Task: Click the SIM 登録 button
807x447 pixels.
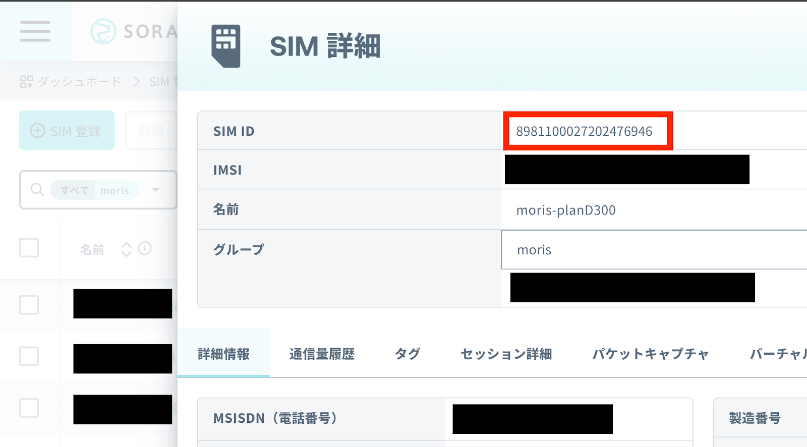Action: (x=67, y=131)
